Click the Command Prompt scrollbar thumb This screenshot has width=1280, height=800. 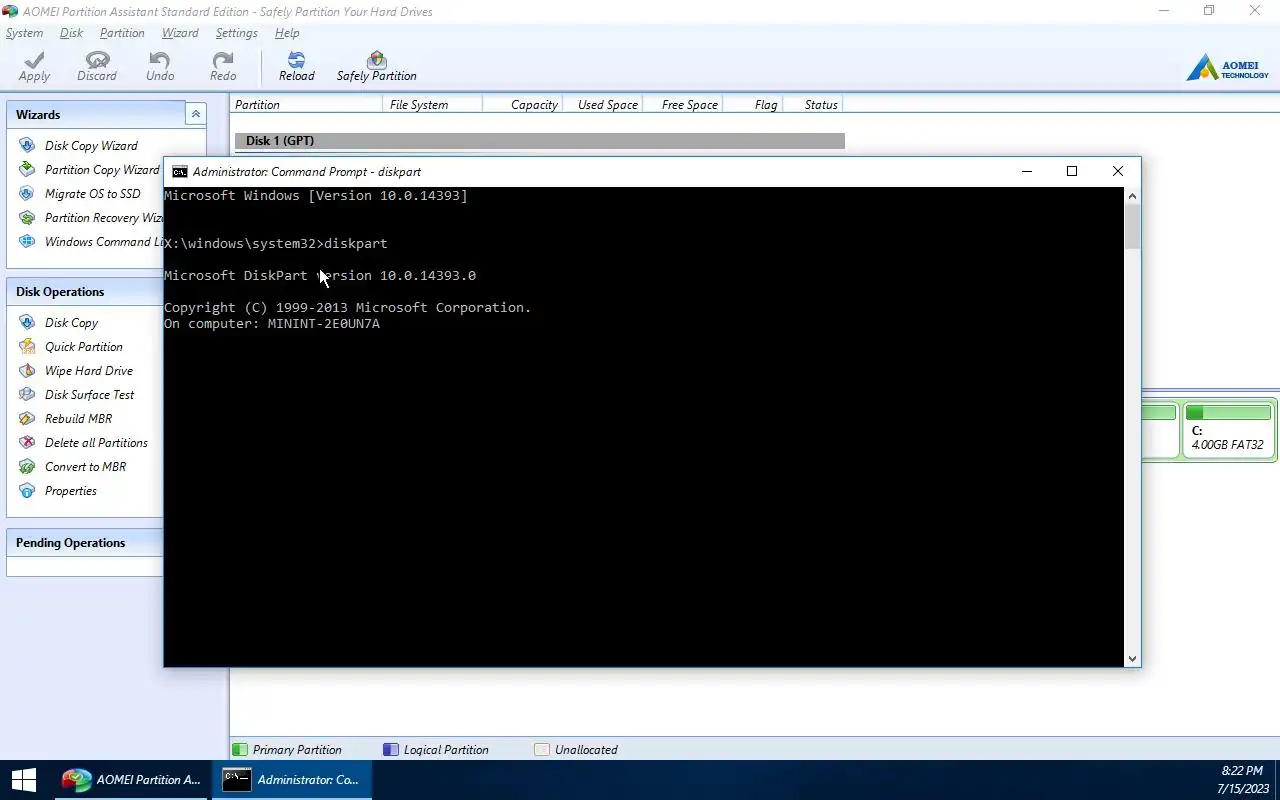click(1132, 227)
